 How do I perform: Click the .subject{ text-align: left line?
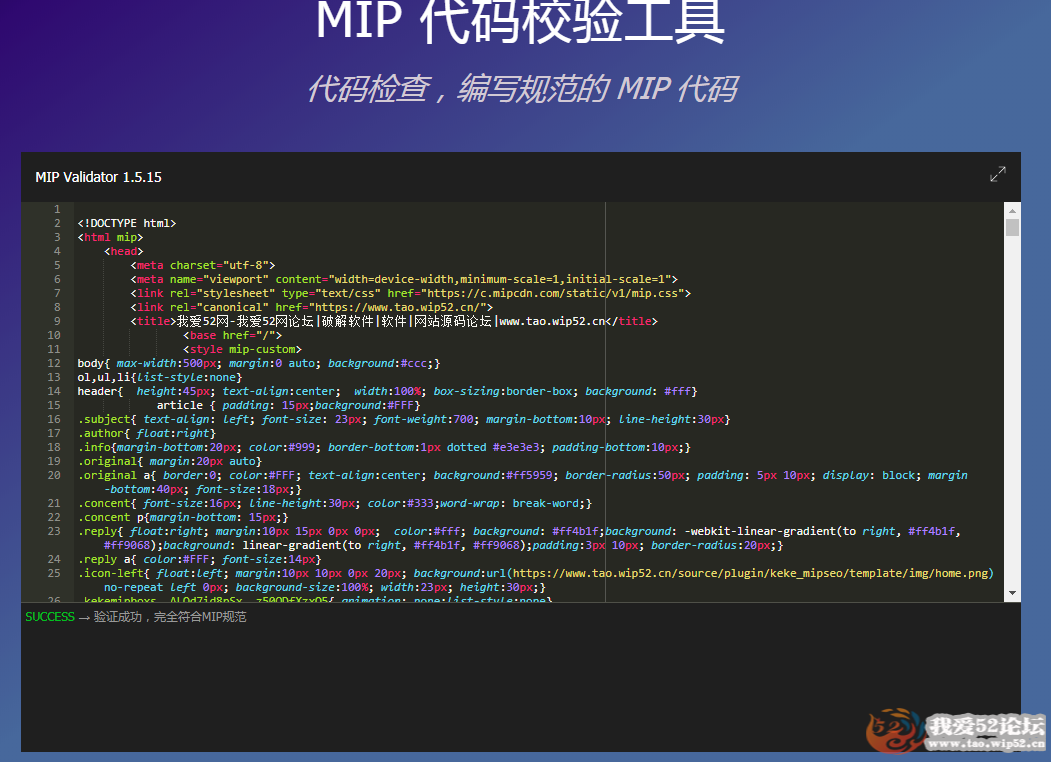pos(404,420)
